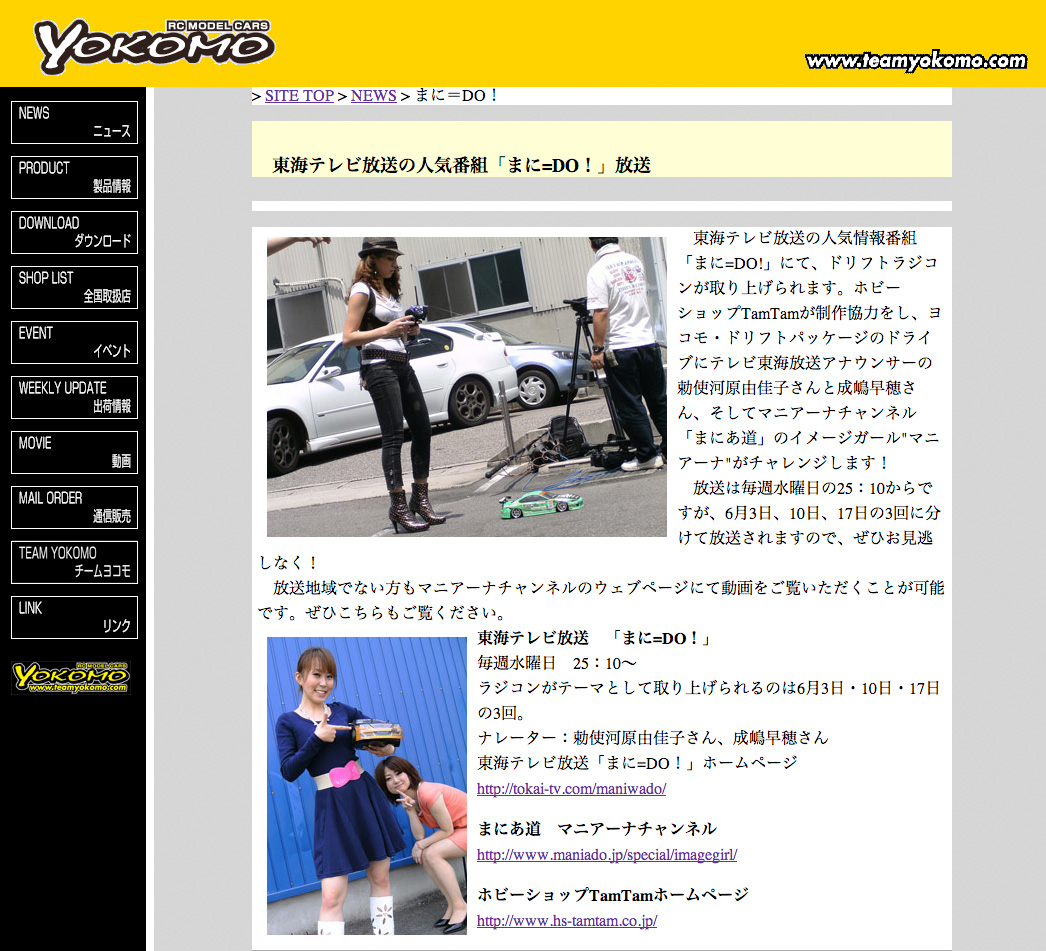
Task: Select the MAIL ORDER menu item
Action: (74, 507)
